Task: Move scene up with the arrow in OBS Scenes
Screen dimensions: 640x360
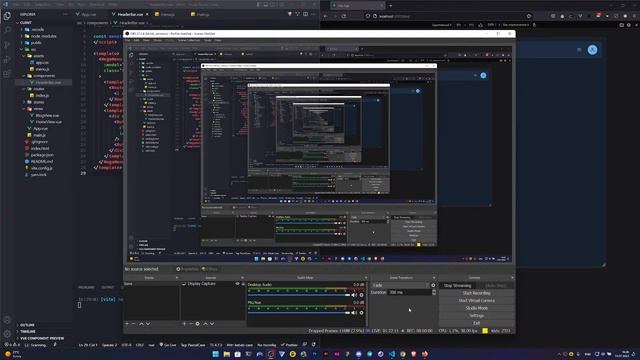Action: [x=141, y=324]
